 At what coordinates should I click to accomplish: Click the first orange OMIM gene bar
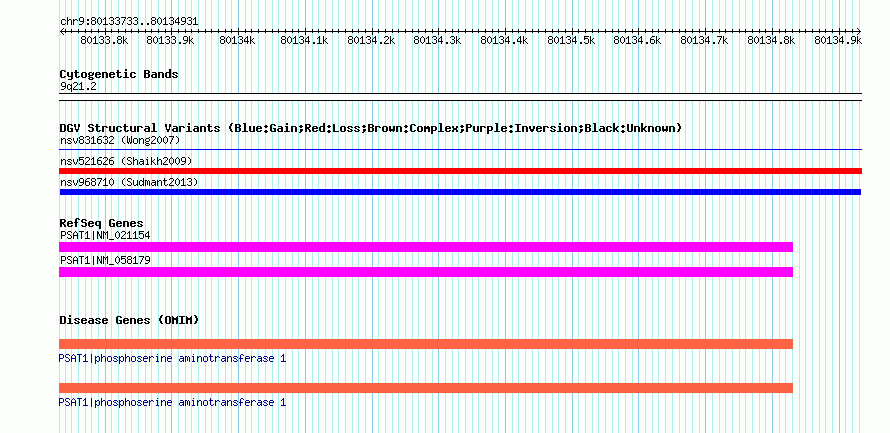coord(426,344)
